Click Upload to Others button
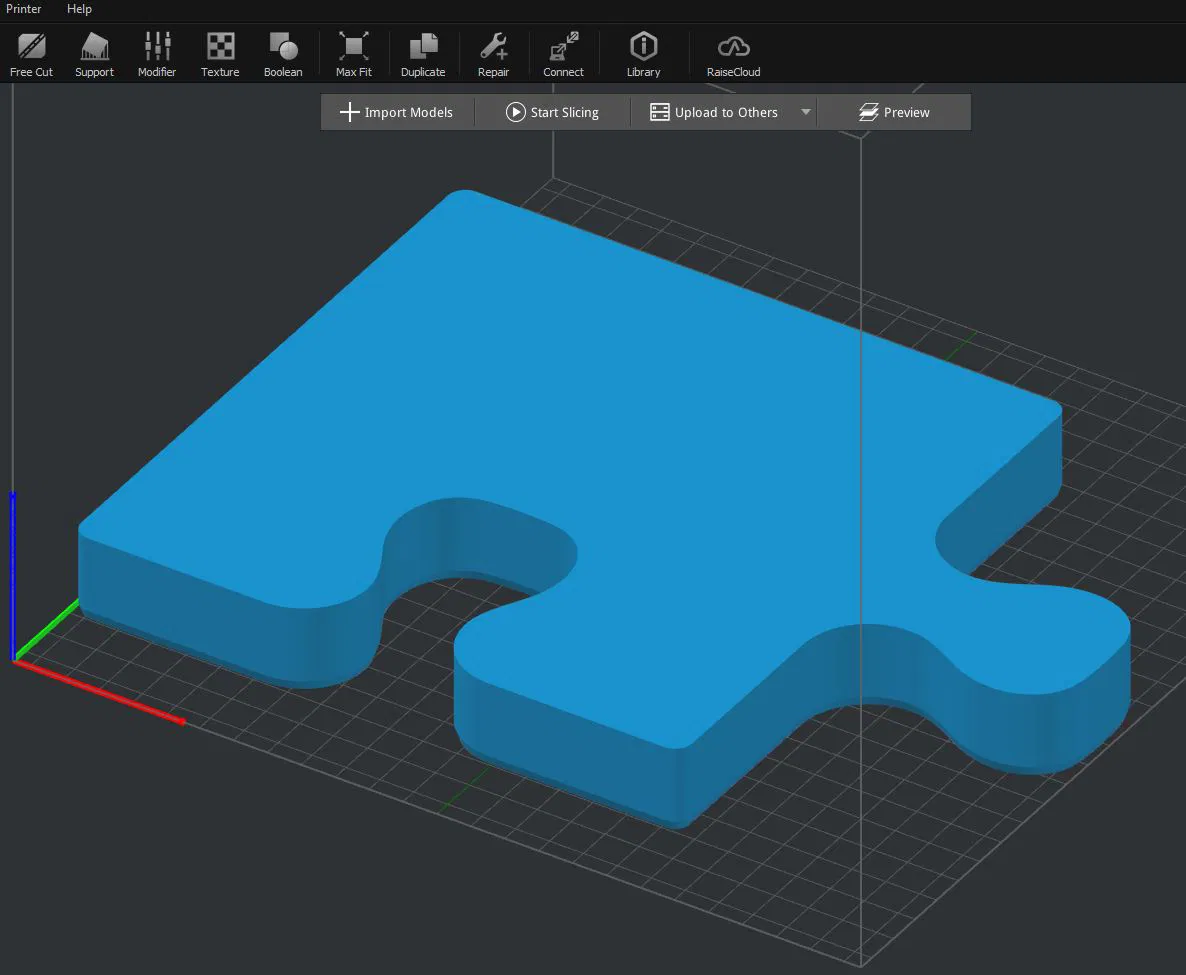The width and height of the screenshot is (1186, 975). click(x=714, y=112)
